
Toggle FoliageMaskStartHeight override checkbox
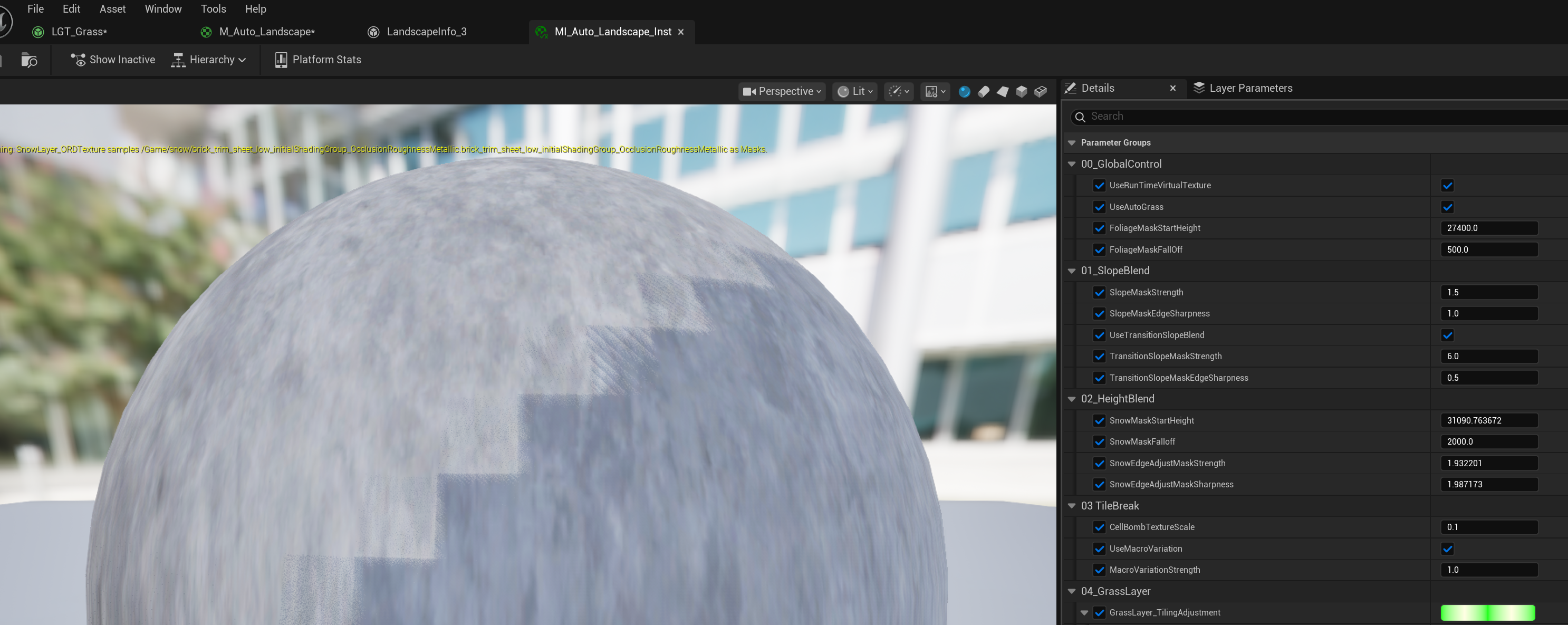click(x=1099, y=228)
